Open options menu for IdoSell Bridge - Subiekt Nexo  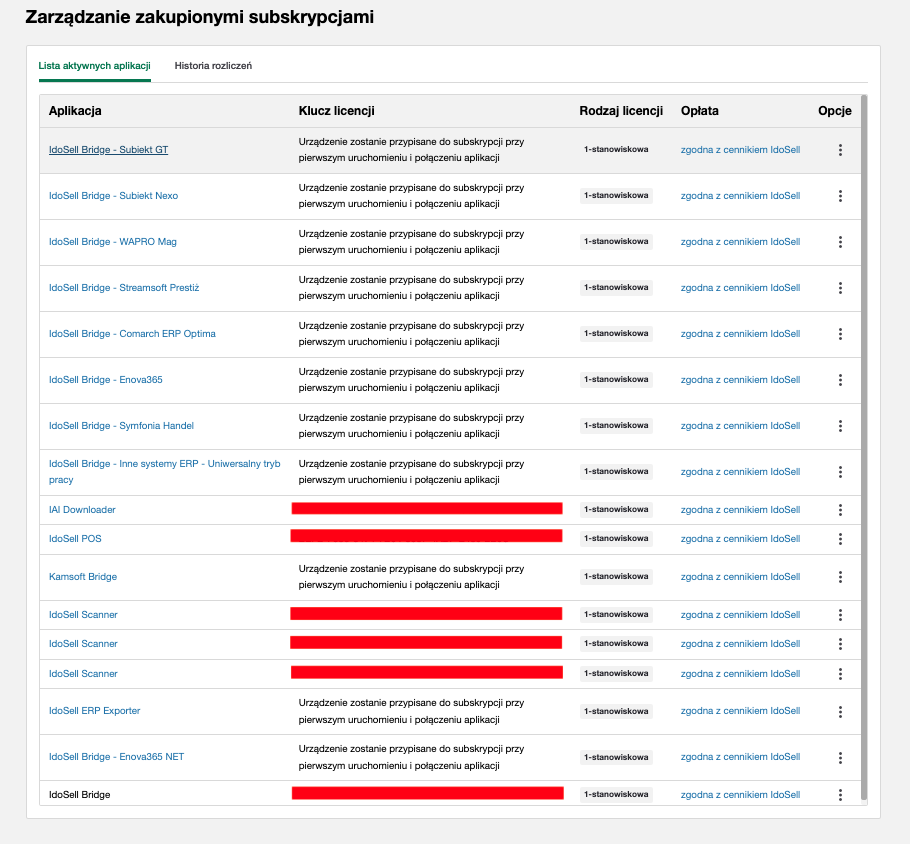pyautogui.click(x=840, y=196)
